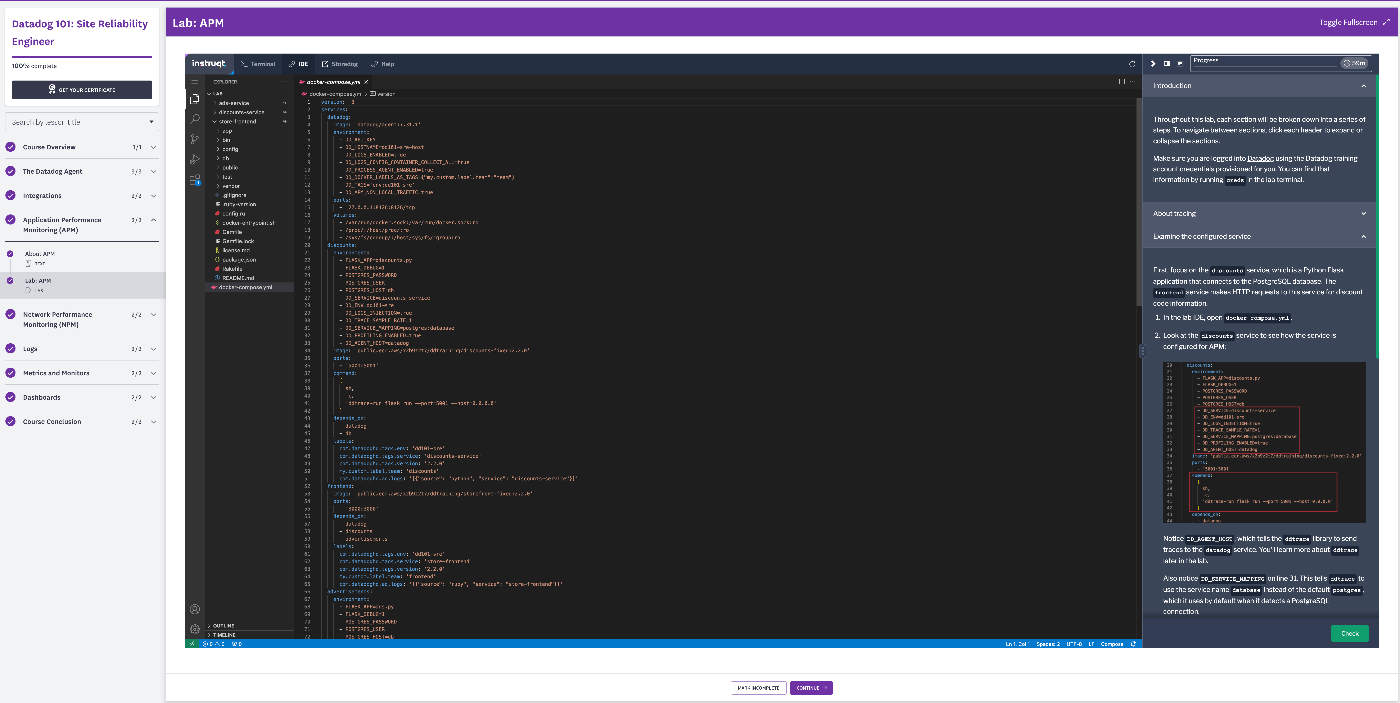Open the Help tab
Viewport: 1400px width, 703px height.
coord(382,63)
